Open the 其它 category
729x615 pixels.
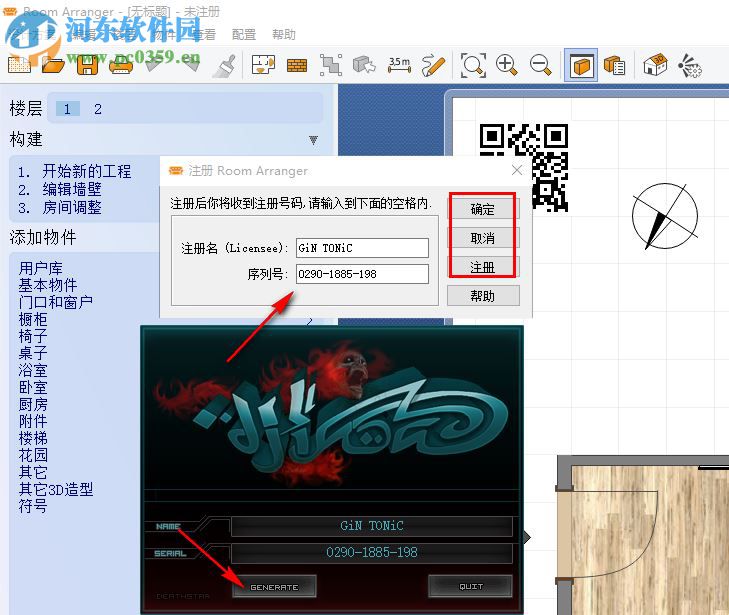[33, 472]
